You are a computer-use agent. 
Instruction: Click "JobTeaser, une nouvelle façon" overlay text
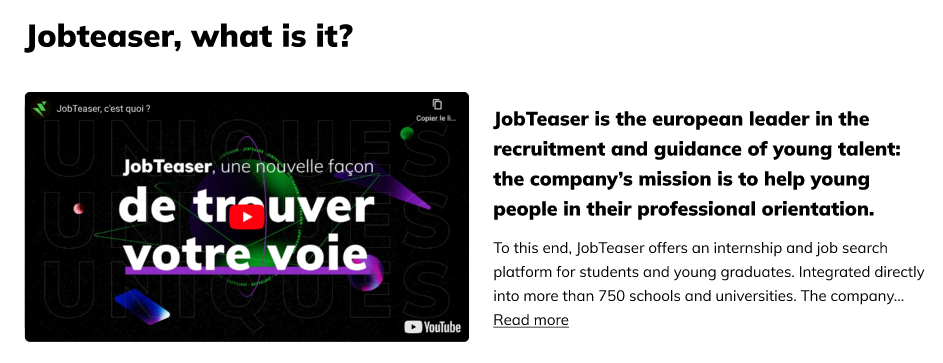(x=248, y=166)
